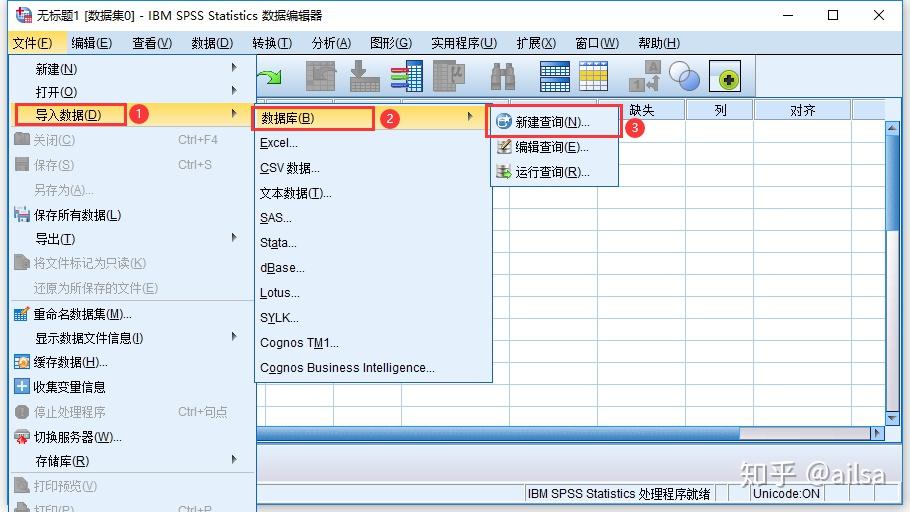Viewport: 910px width, 512px height.
Task: Select 新建查询(N)... menu entry
Action: 554,122
